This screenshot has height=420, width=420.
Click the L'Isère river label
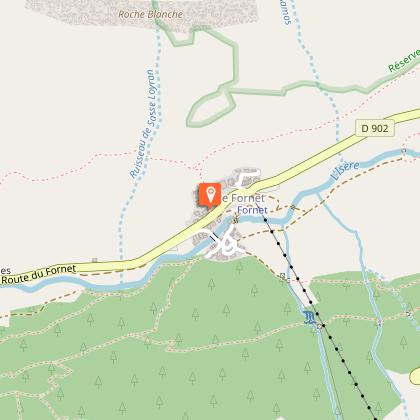pyautogui.click(x=346, y=170)
